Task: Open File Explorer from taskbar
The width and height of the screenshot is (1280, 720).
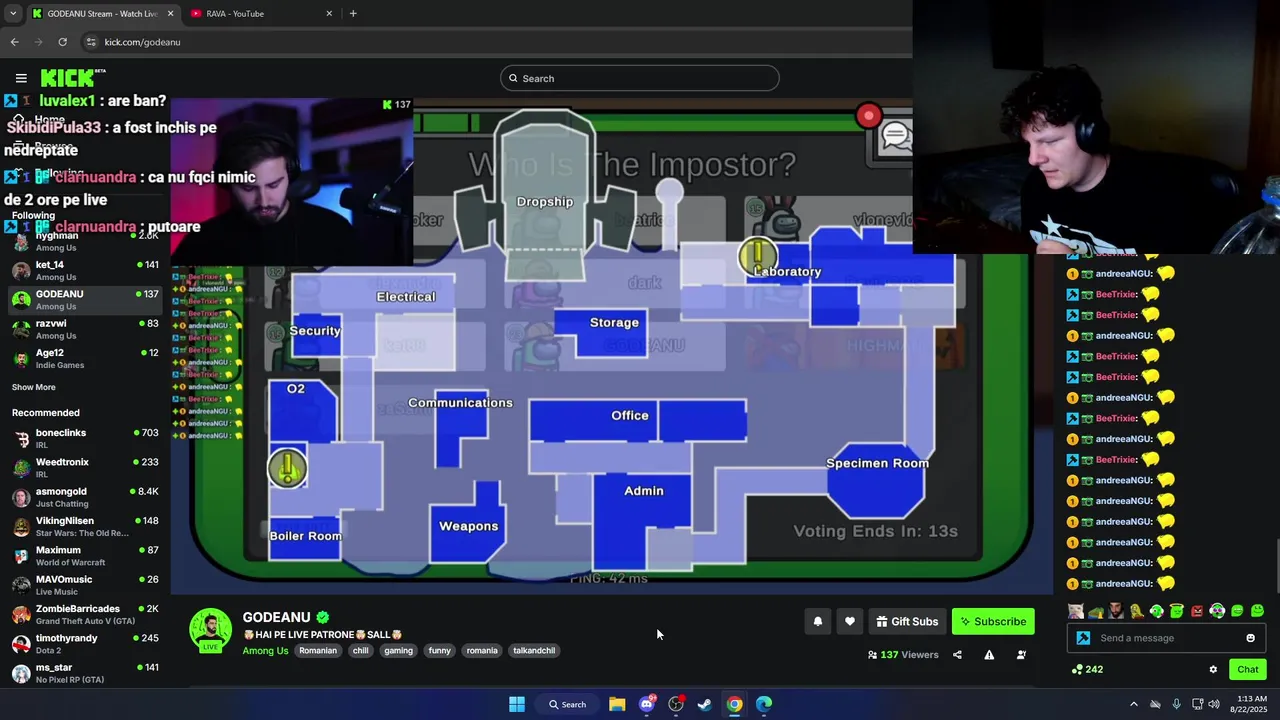Action: [x=617, y=704]
